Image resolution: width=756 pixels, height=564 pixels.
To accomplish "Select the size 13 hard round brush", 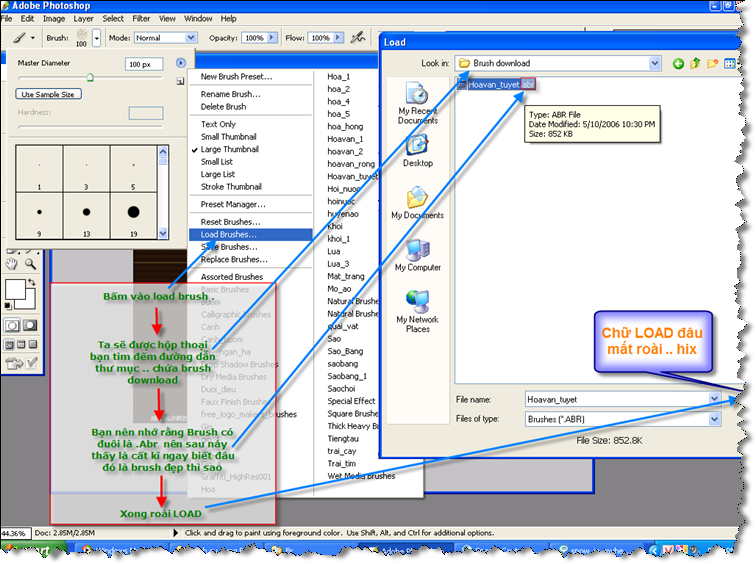I will click(x=86, y=215).
